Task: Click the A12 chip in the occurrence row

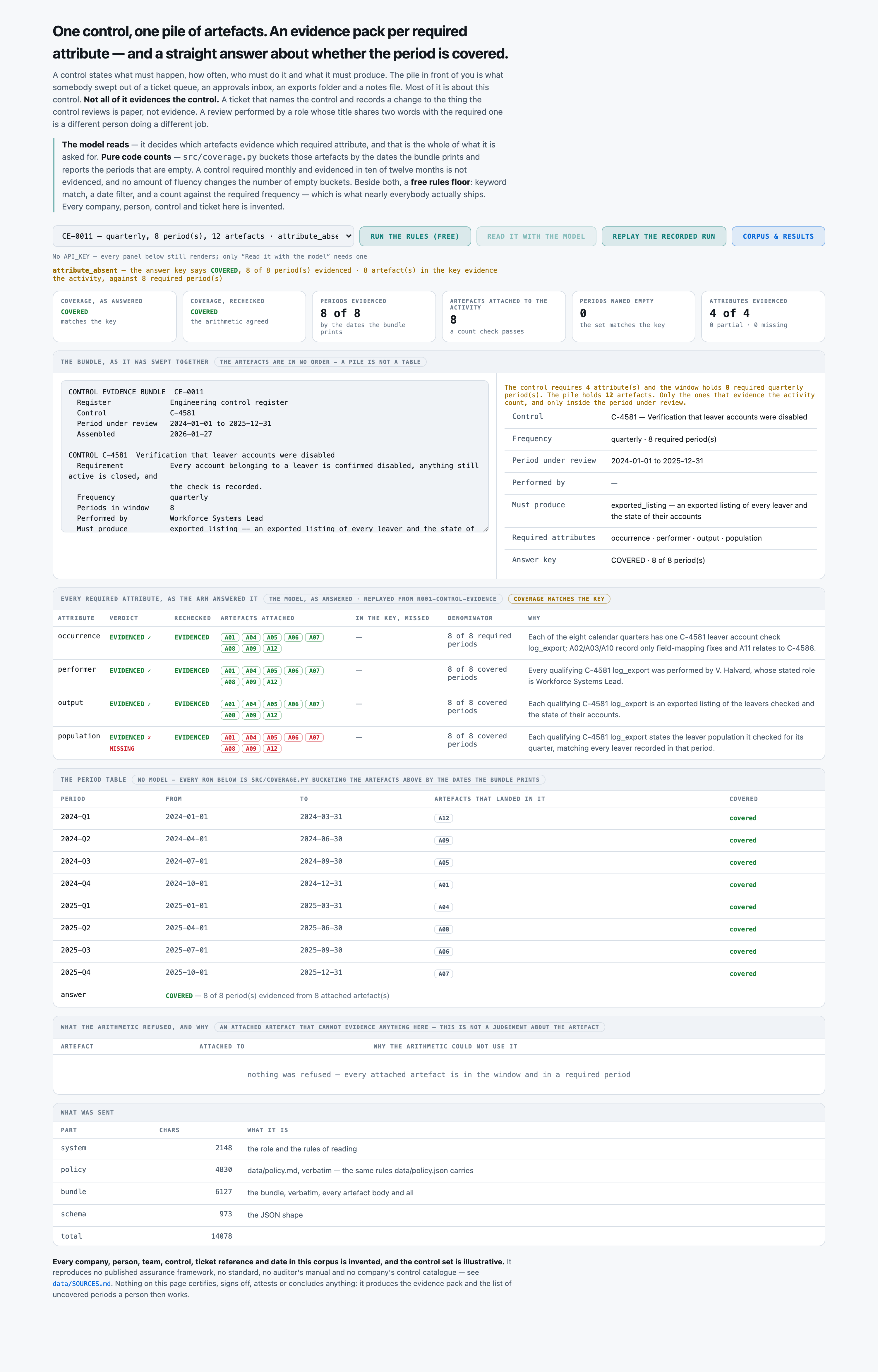Action: point(272,648)
